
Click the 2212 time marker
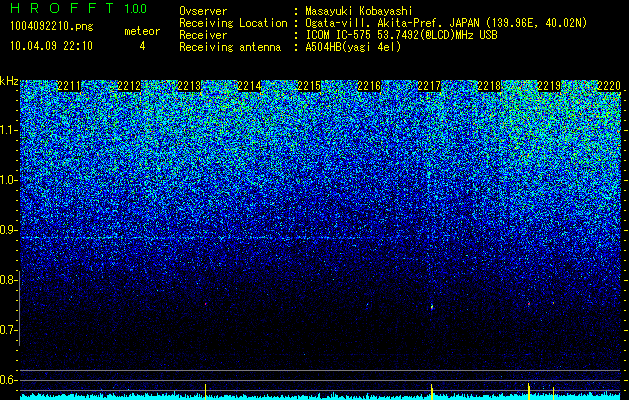(129, 86)
